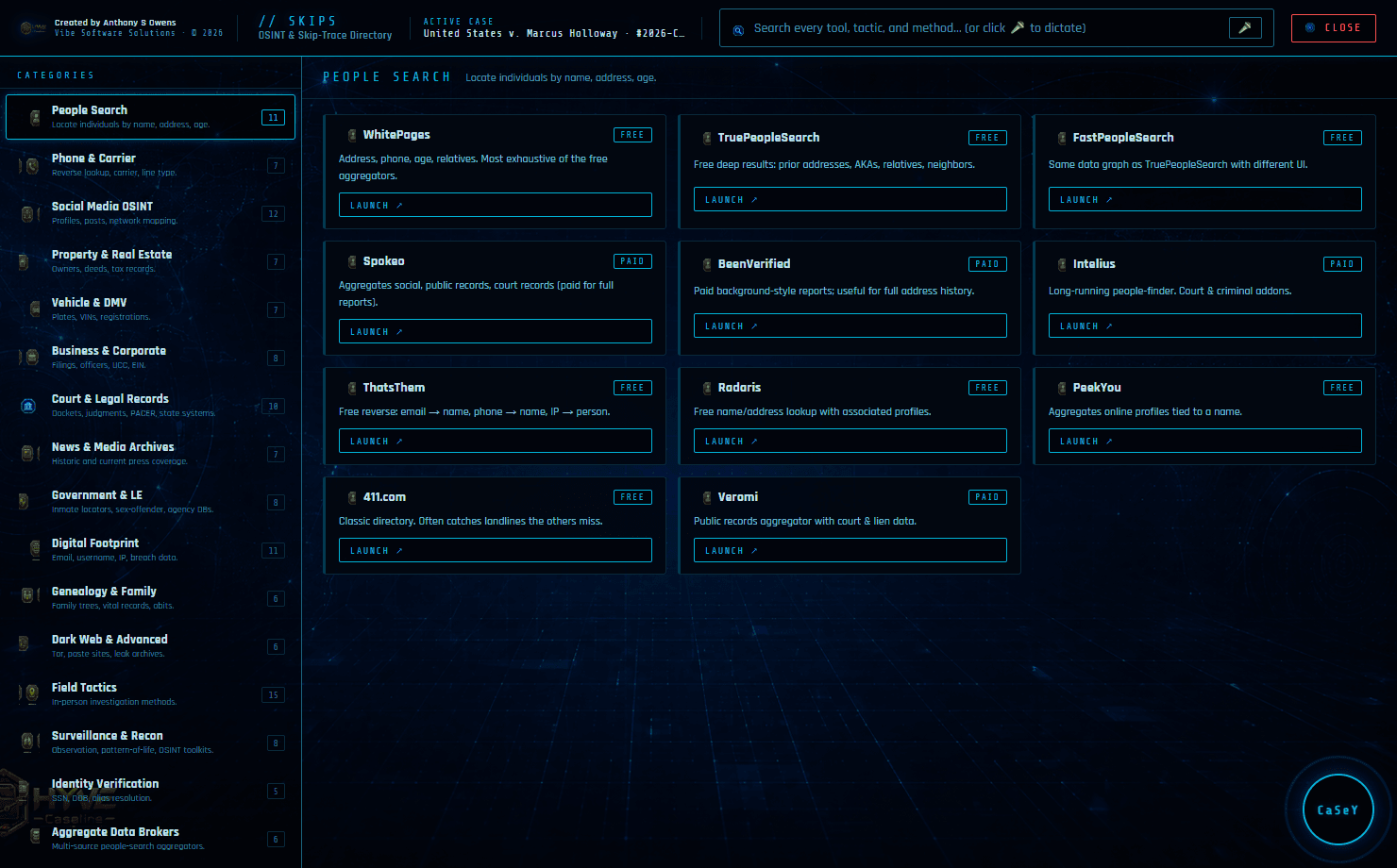
Task: Select the Vehicle & DMV category
Action: 151,309
